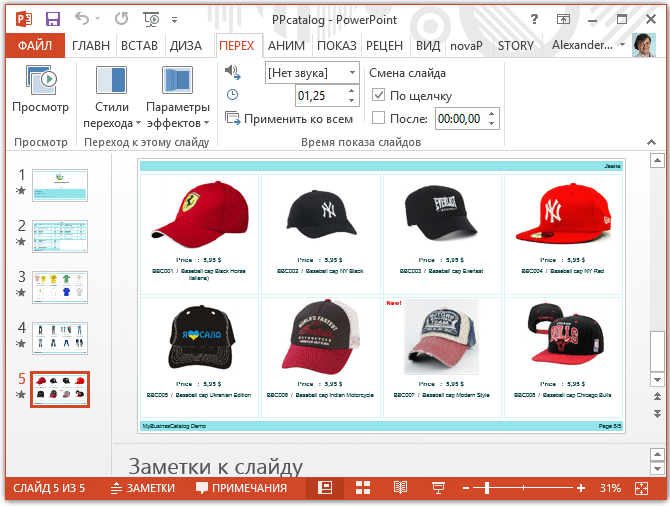
Task: Switch to the ПОКАЗ tab
Action: coord(337,45)
